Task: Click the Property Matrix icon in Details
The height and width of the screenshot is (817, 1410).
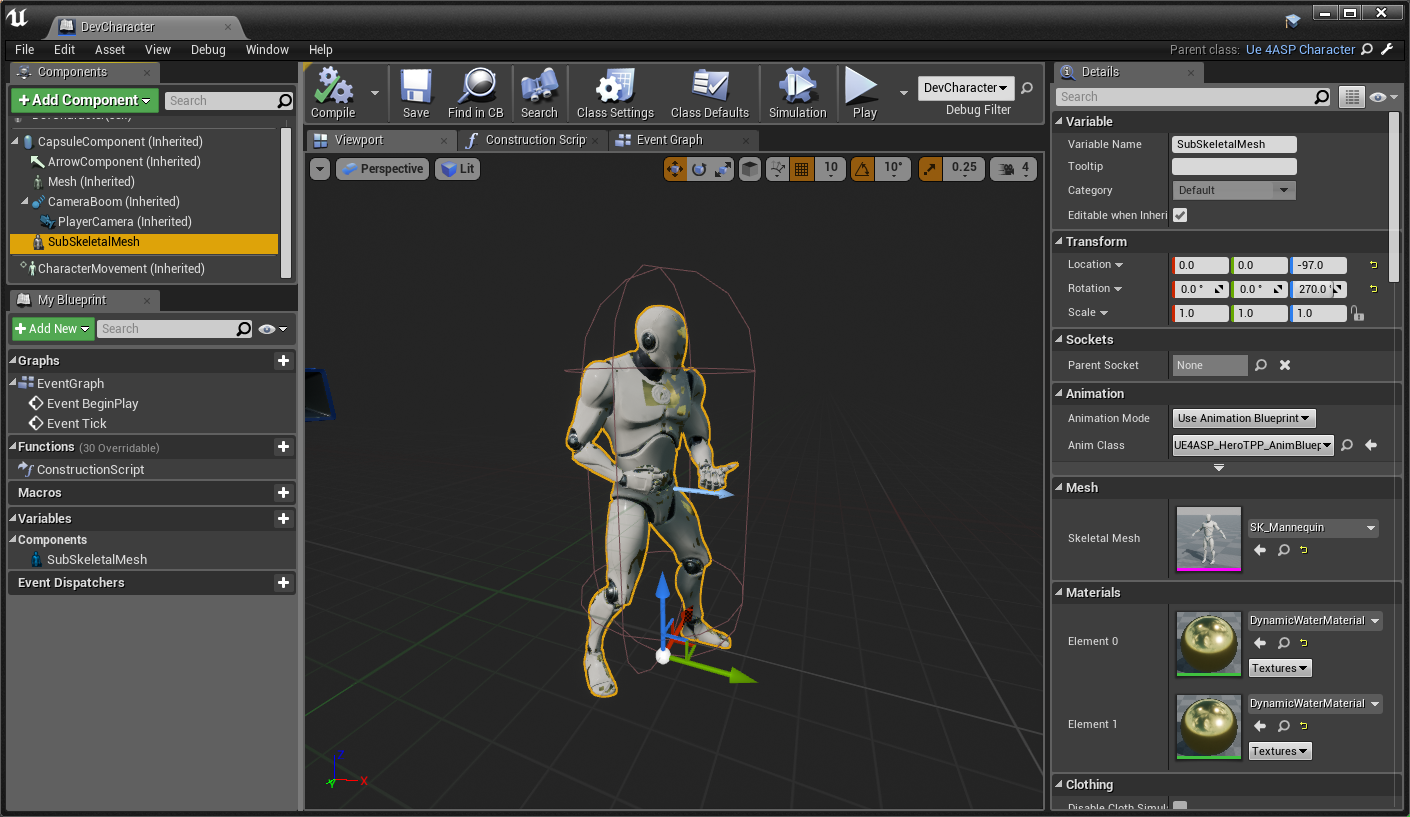Action: tap(1351, 96)
